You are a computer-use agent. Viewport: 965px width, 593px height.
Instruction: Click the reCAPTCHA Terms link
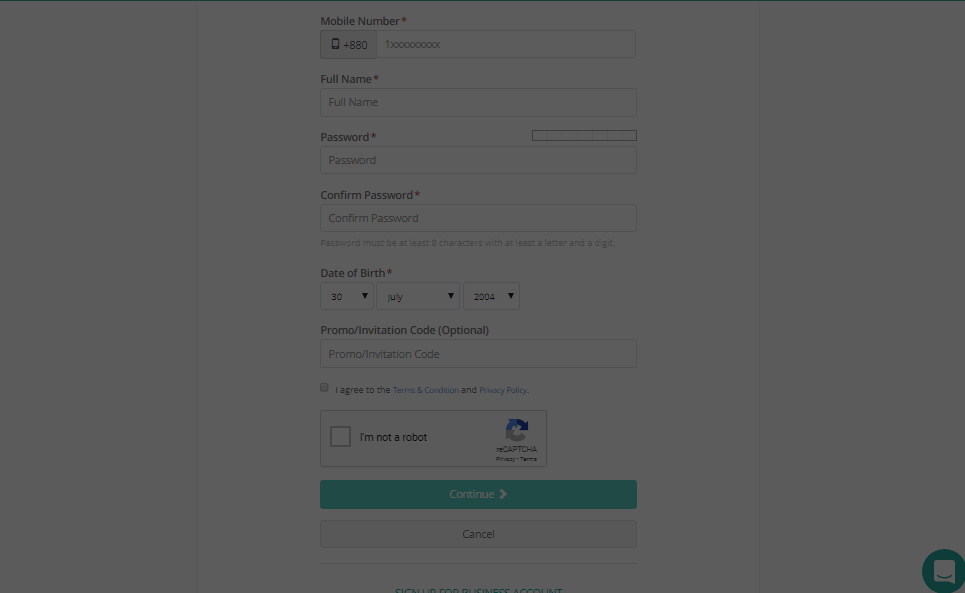click(529, 459)
